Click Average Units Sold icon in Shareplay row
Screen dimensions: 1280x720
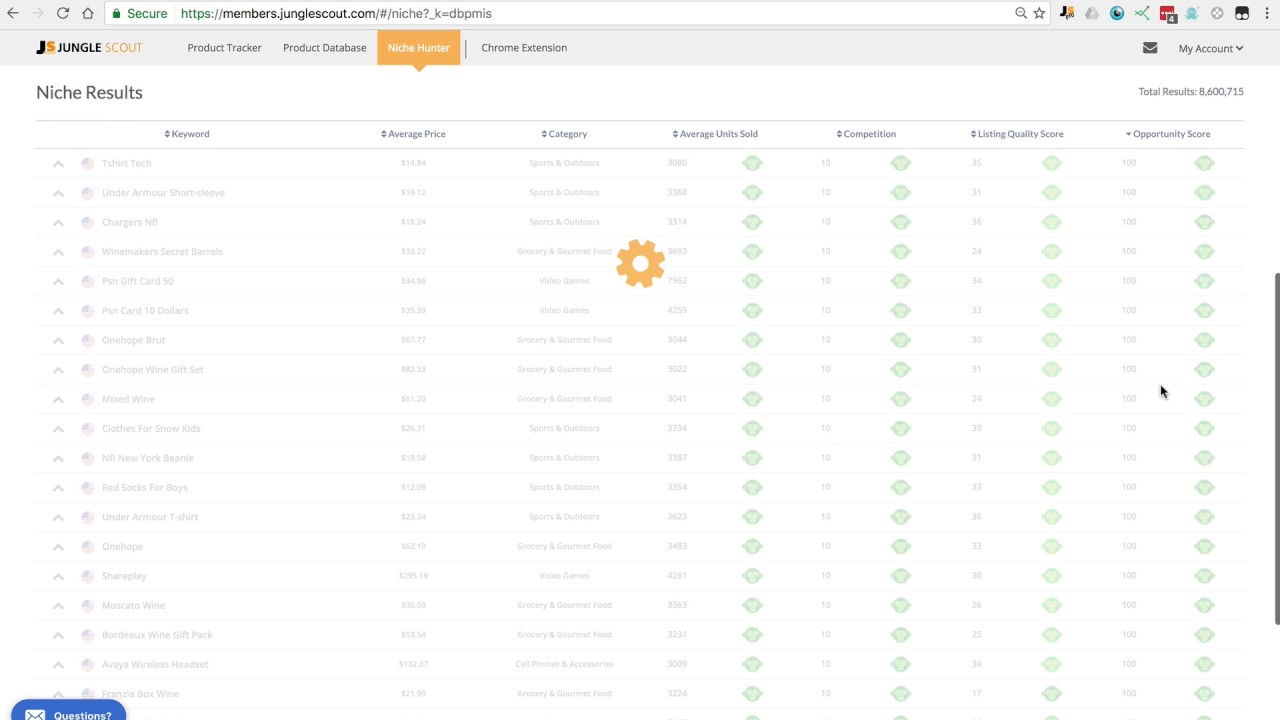[x=752, y=576]
